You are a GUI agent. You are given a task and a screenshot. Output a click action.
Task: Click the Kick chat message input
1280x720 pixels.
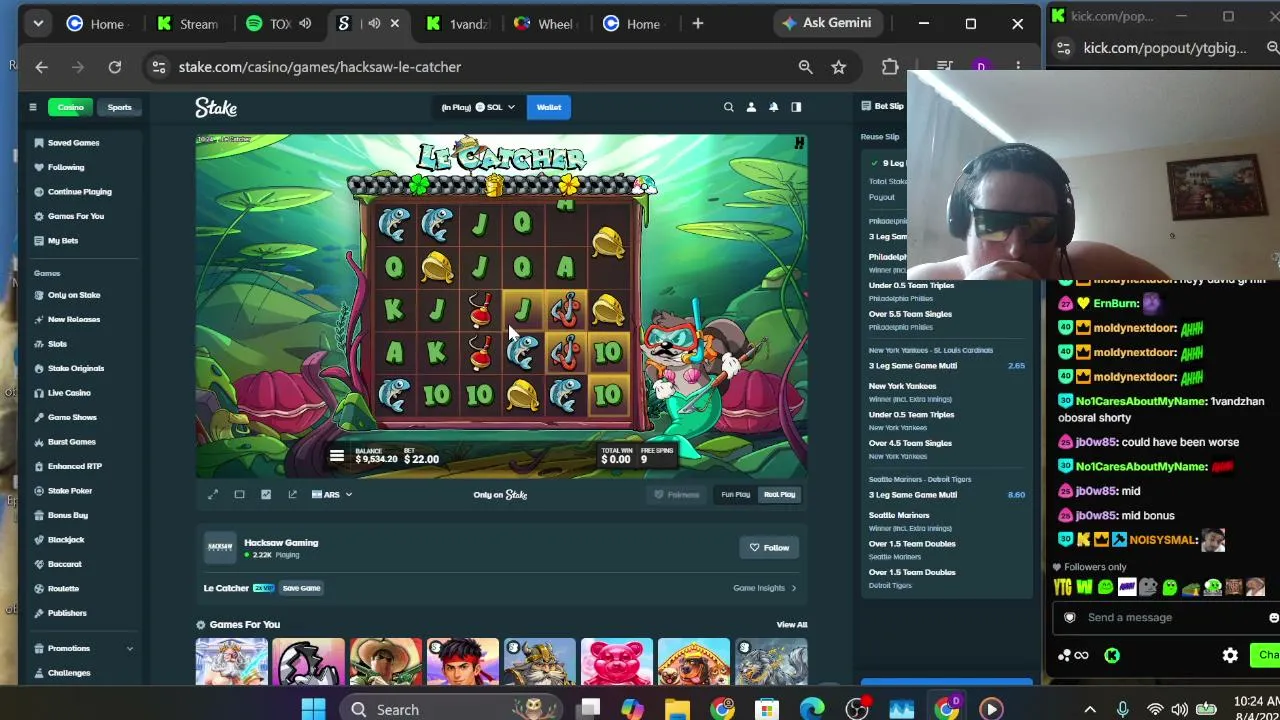point(1166,617)
